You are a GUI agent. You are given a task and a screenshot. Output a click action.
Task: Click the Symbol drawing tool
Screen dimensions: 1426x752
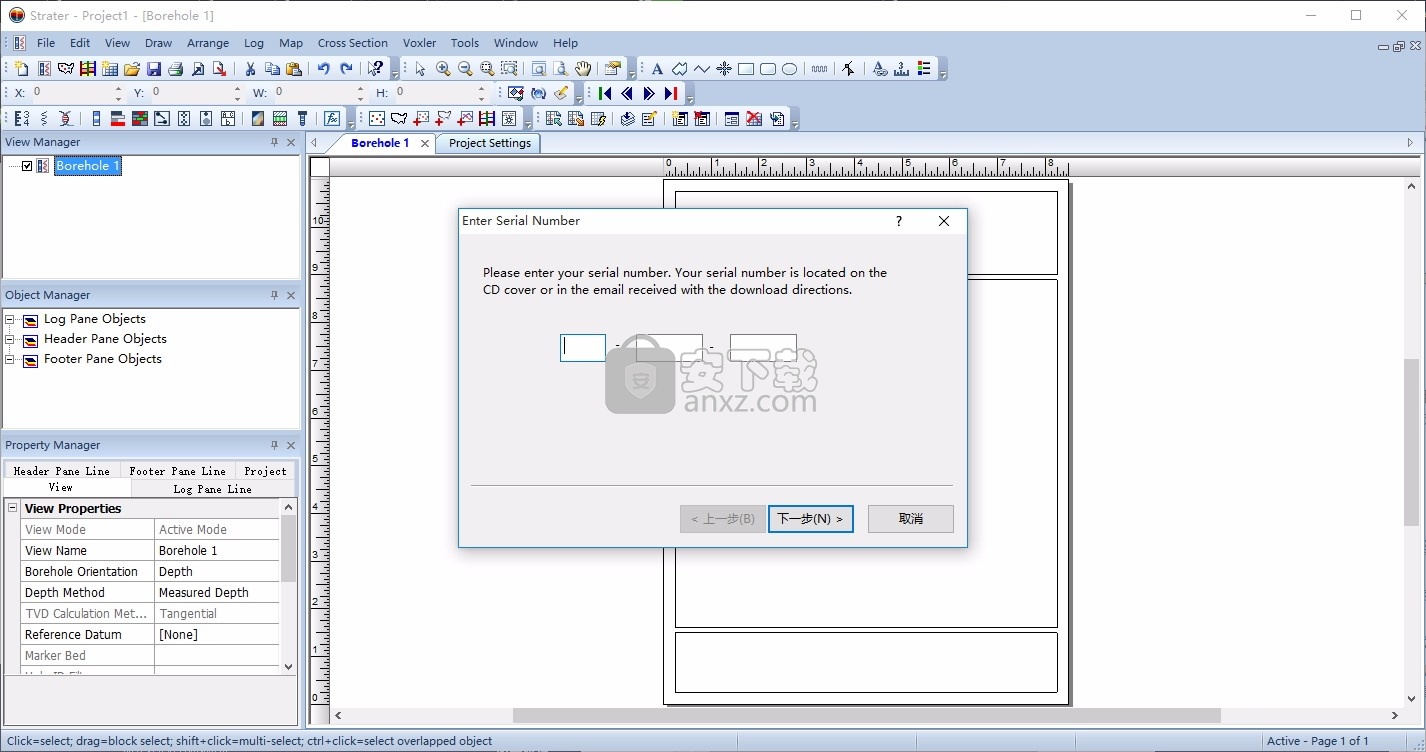click(x=724, y=69)
